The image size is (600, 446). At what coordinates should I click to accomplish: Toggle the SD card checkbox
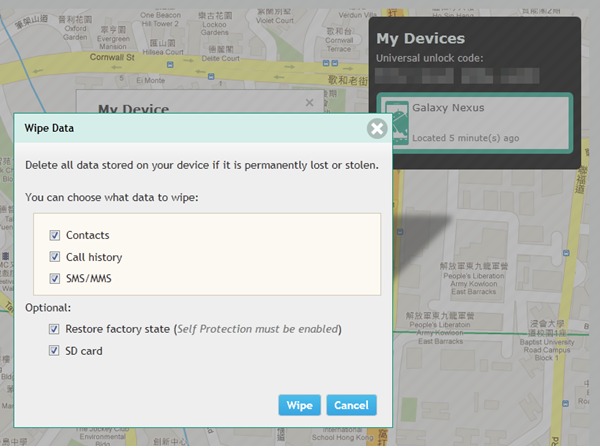coord(54,350)
